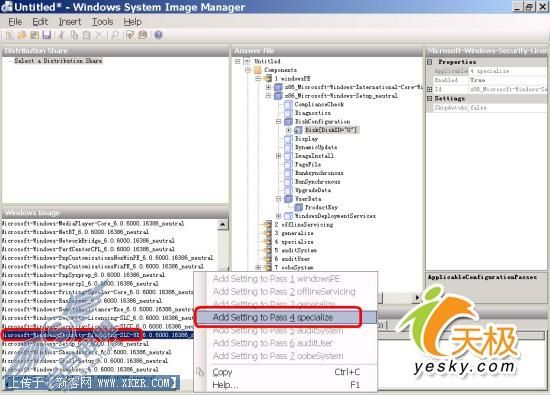This screenshot has width=550, height=395.
Task: Open the Tools menu
Action: pyautogui.click(x=102, y=22)
